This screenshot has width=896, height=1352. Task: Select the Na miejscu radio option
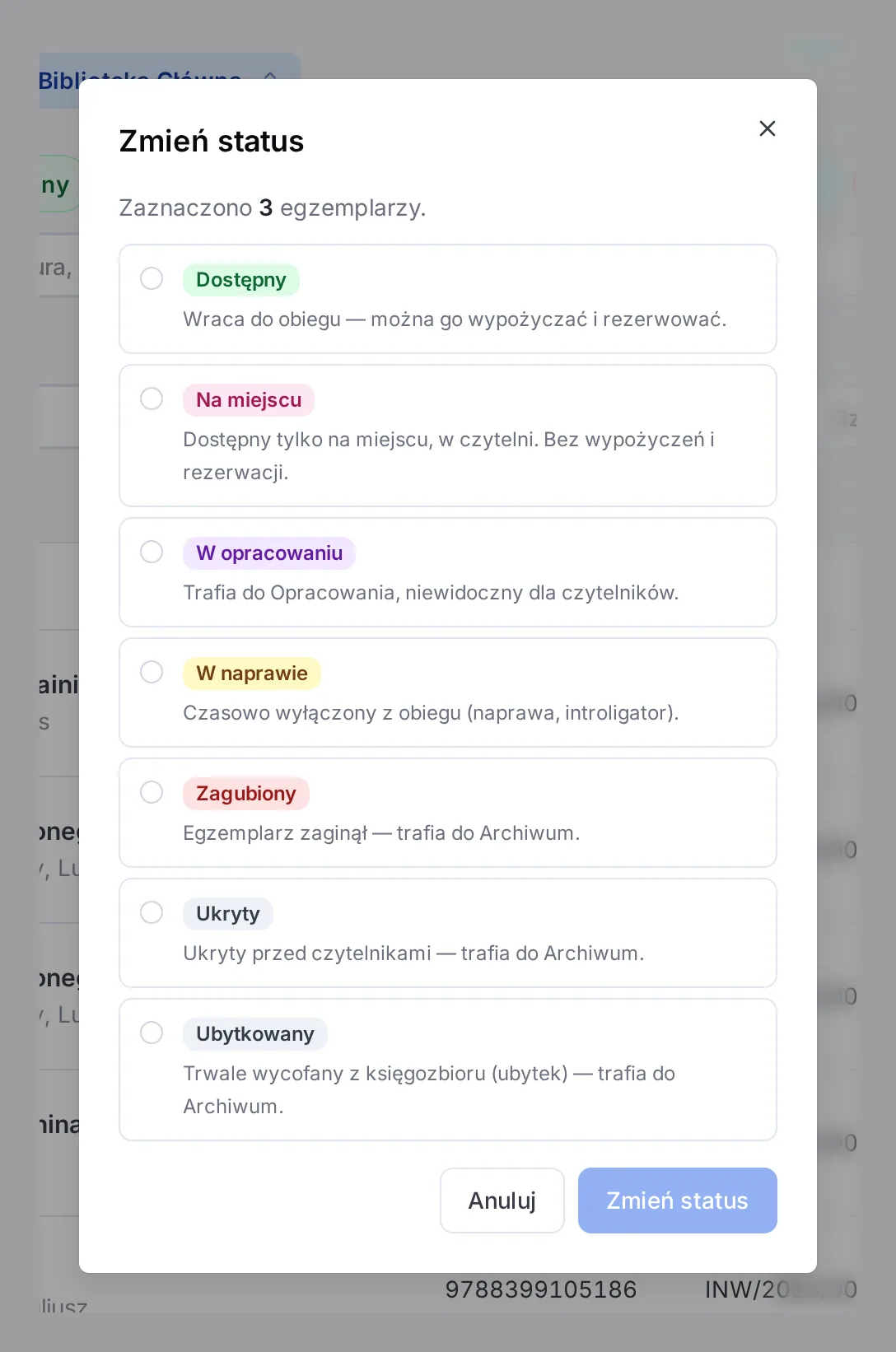[152, 399]
